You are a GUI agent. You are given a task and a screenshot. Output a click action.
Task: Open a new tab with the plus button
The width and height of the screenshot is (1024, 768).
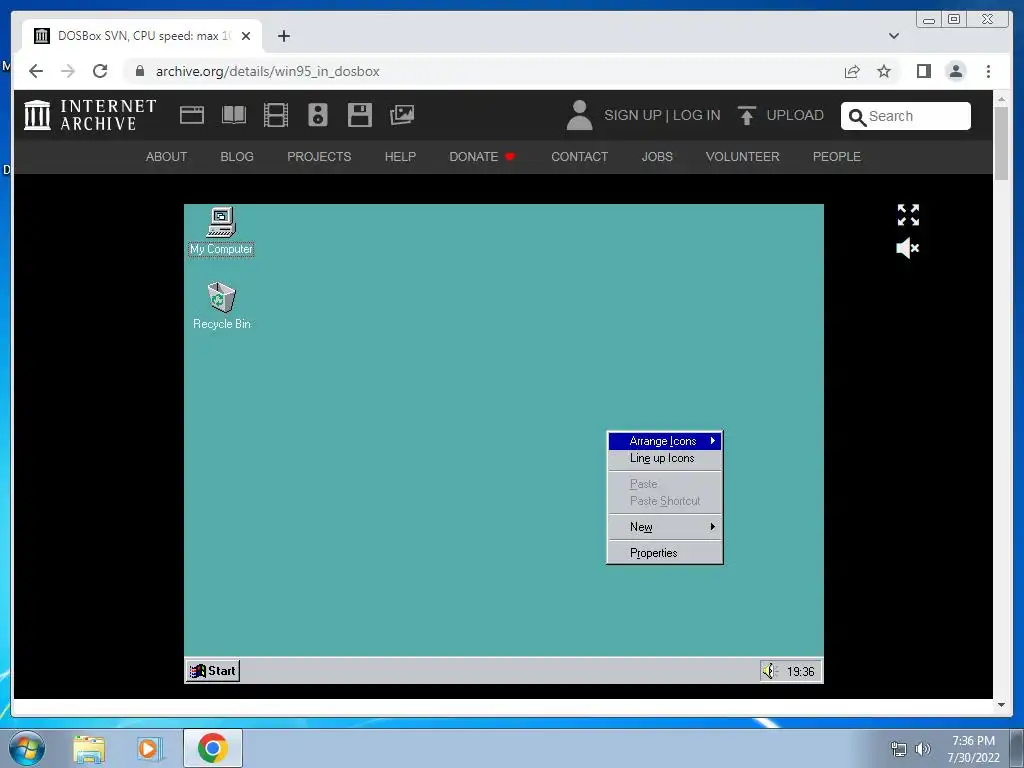tap(283, 36)
